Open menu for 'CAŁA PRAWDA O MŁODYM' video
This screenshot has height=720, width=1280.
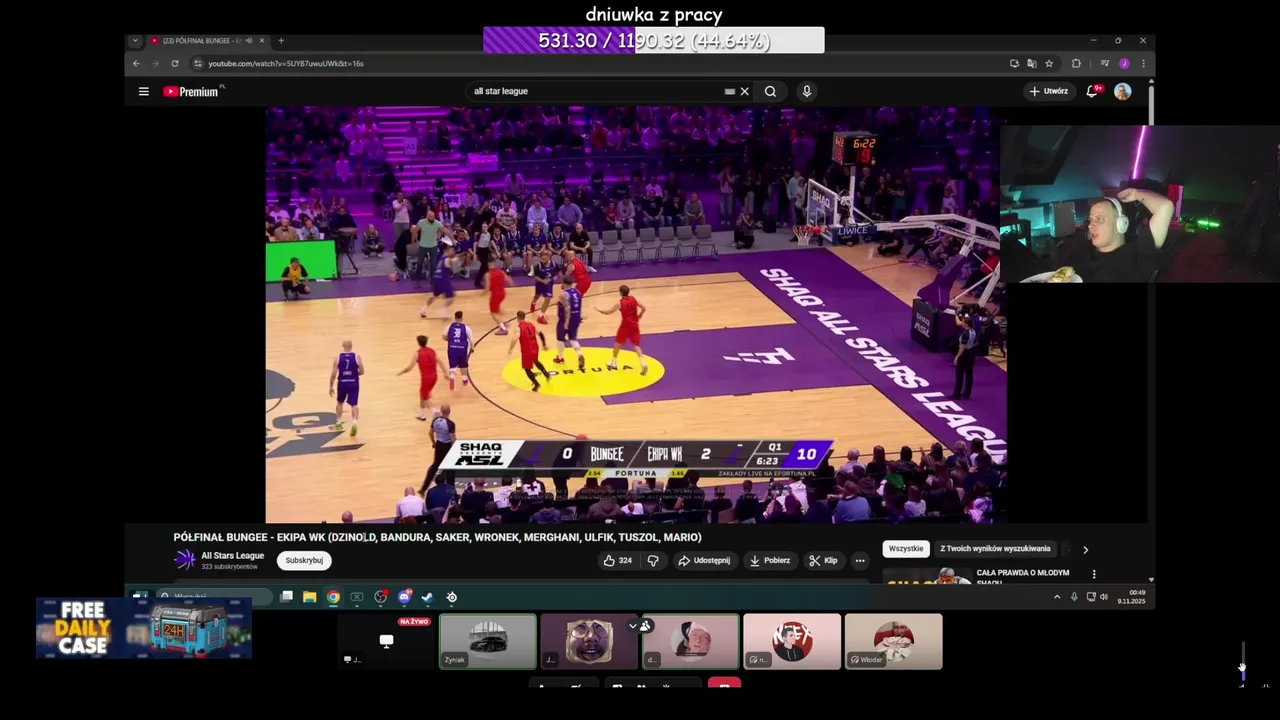coord(1094,574)
